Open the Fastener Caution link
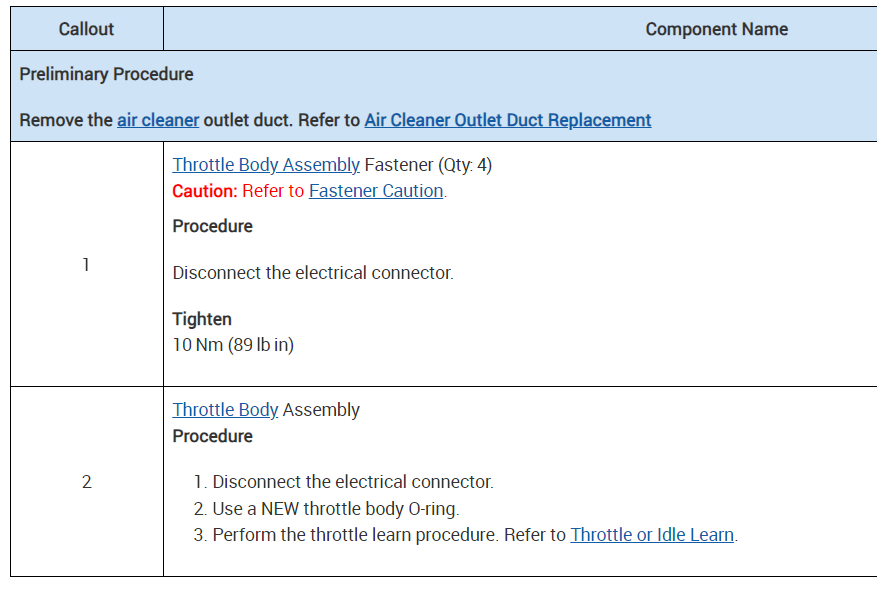Screen dimensions: 877x598 [375, 190]
